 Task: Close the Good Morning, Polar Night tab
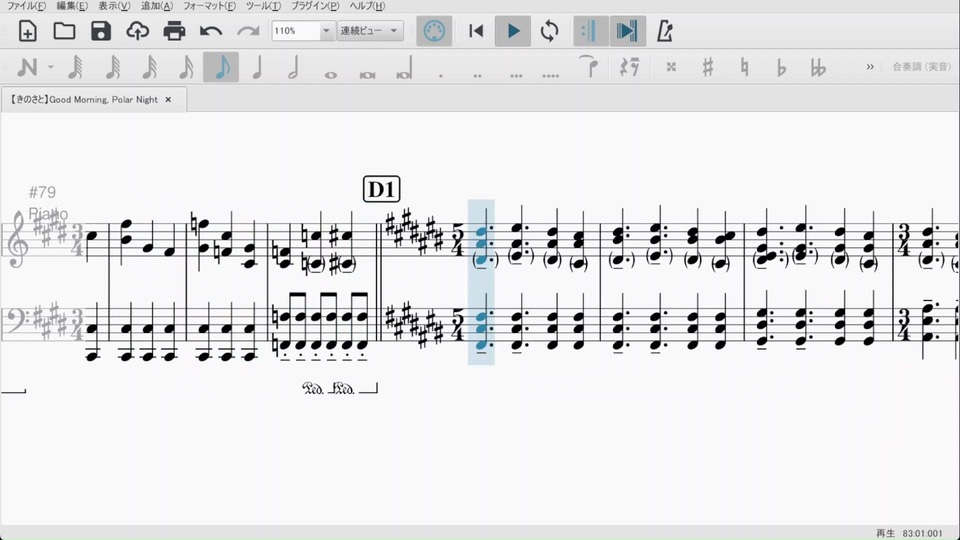click(168, 99)
